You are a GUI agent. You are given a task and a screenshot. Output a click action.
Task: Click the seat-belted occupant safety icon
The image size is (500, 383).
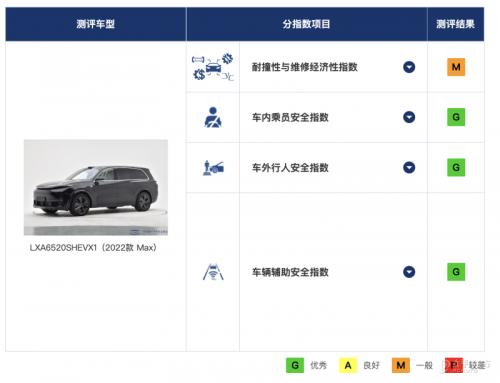[x=213, y=117]
